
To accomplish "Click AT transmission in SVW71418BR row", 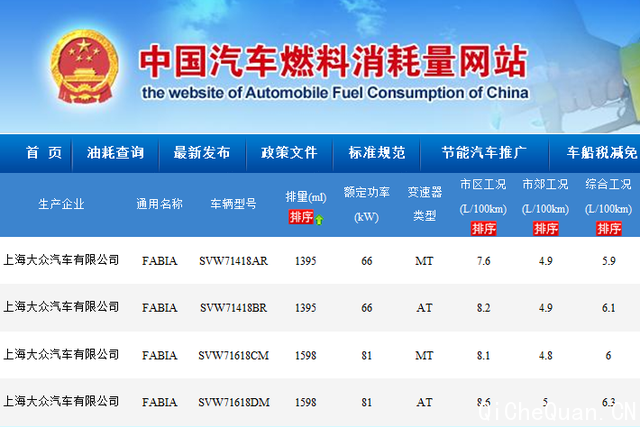I will pyautogui.click(x=424, y=308).
